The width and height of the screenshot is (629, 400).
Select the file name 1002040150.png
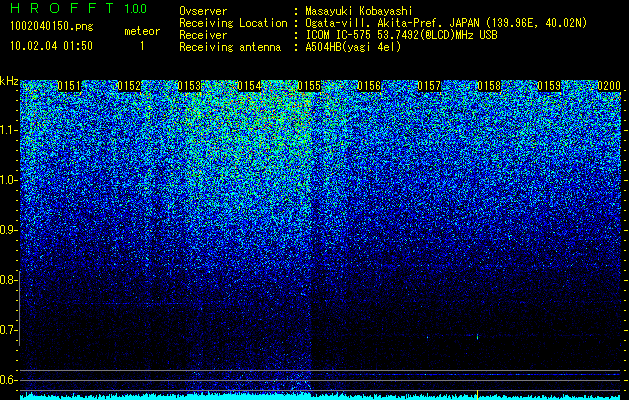(x=52, y=27)
